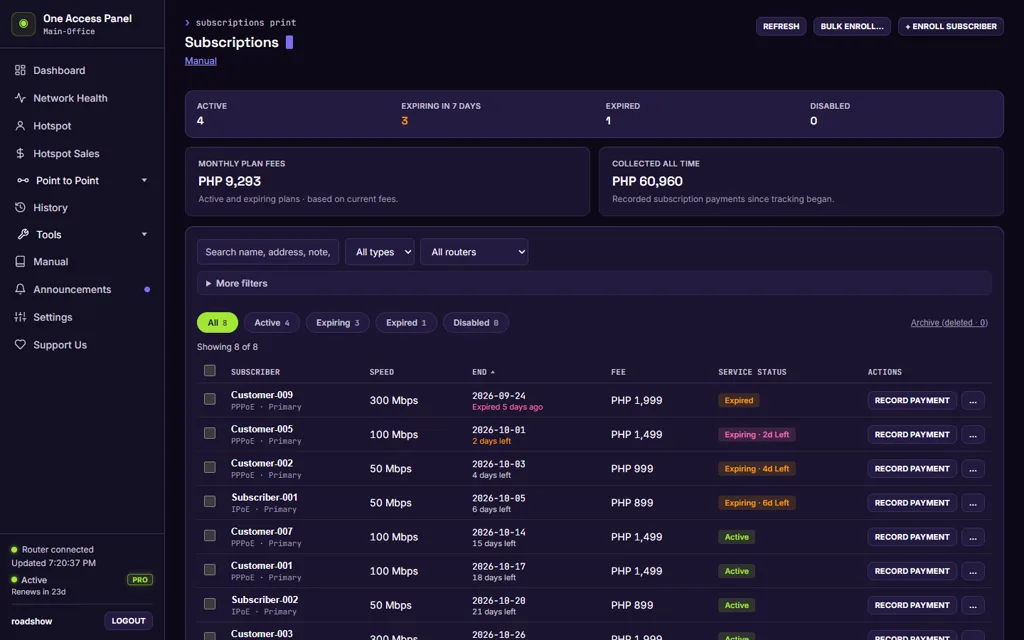The height and width of the screenshot is (640, 1024).
Task: Click the Hotspot Sales dollar icon
Action: click(20, 153)
